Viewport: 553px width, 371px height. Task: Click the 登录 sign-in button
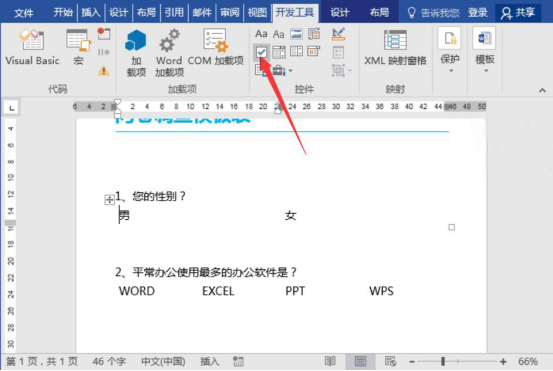point(478,13)
